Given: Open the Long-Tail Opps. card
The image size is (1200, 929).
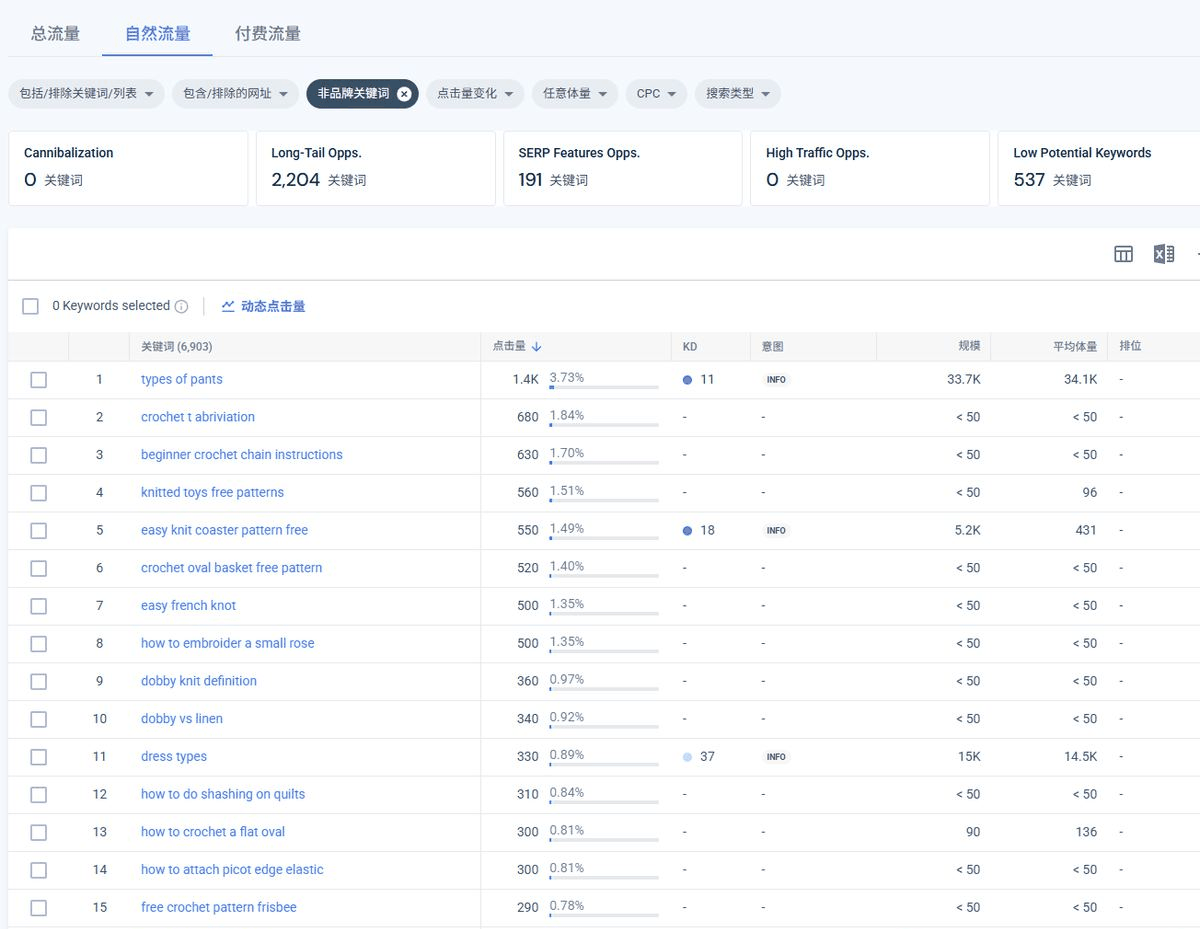Looking at the screenshot, I should coord(376,168).
